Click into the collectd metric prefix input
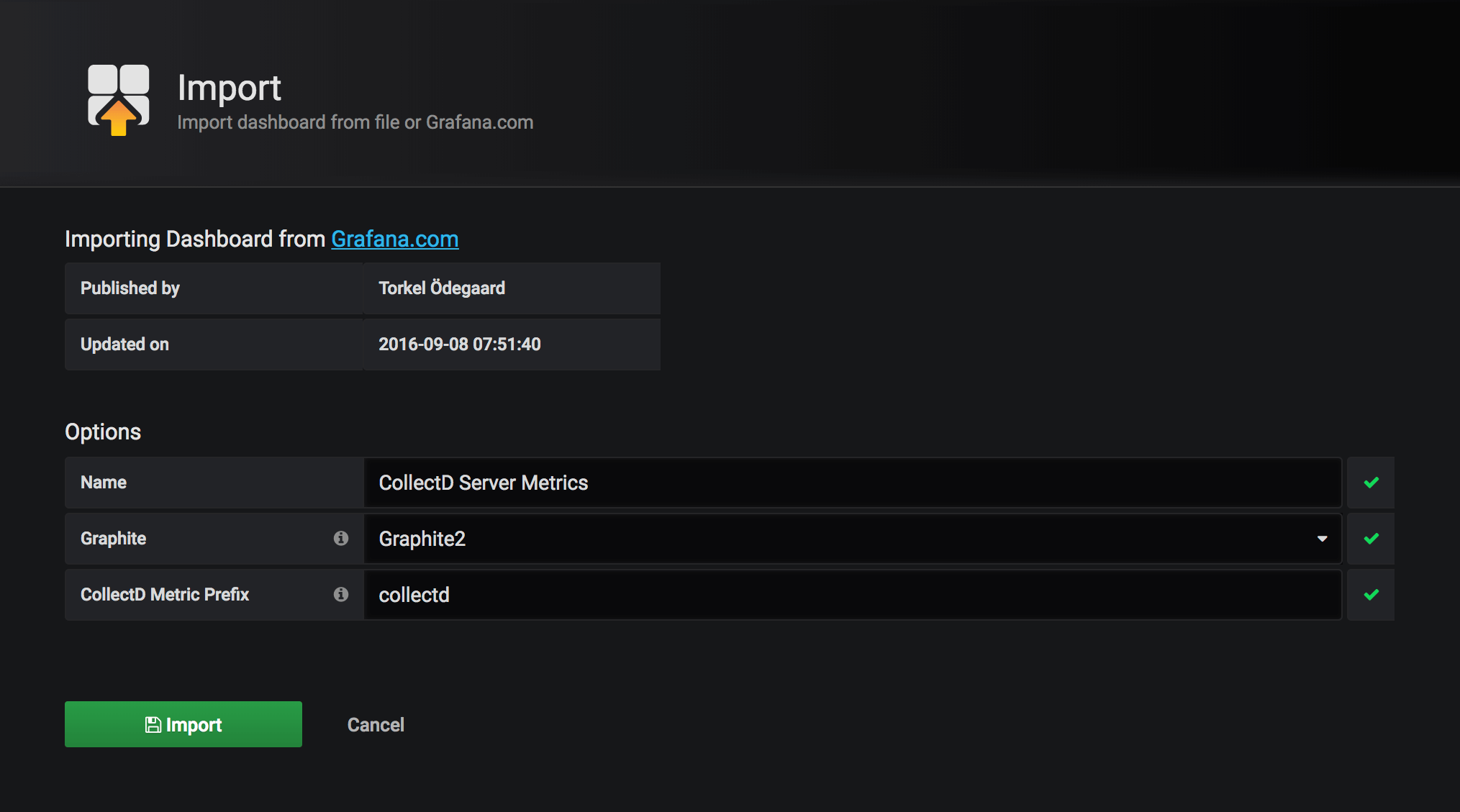This screenshot has height=812, width=1460. (849, 595)
